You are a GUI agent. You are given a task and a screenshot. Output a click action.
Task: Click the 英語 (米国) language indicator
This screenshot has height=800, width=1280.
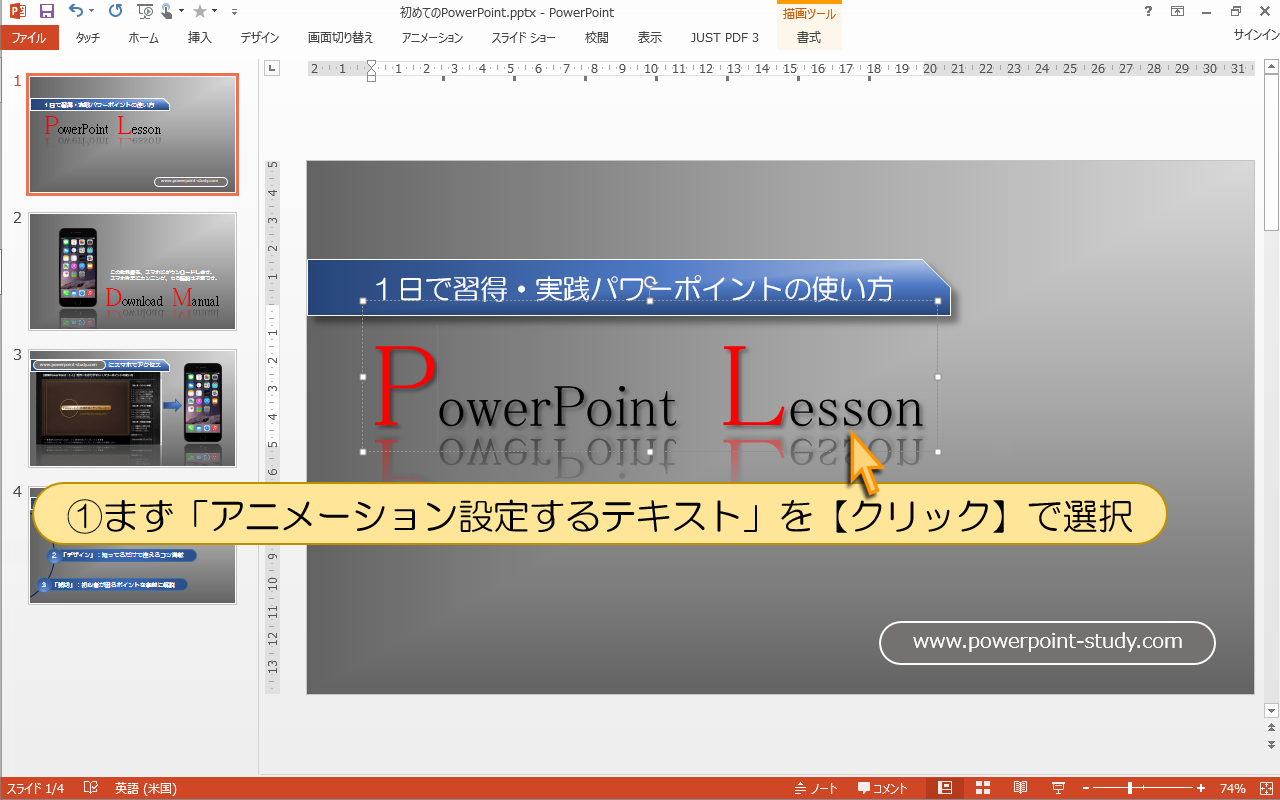145,788
